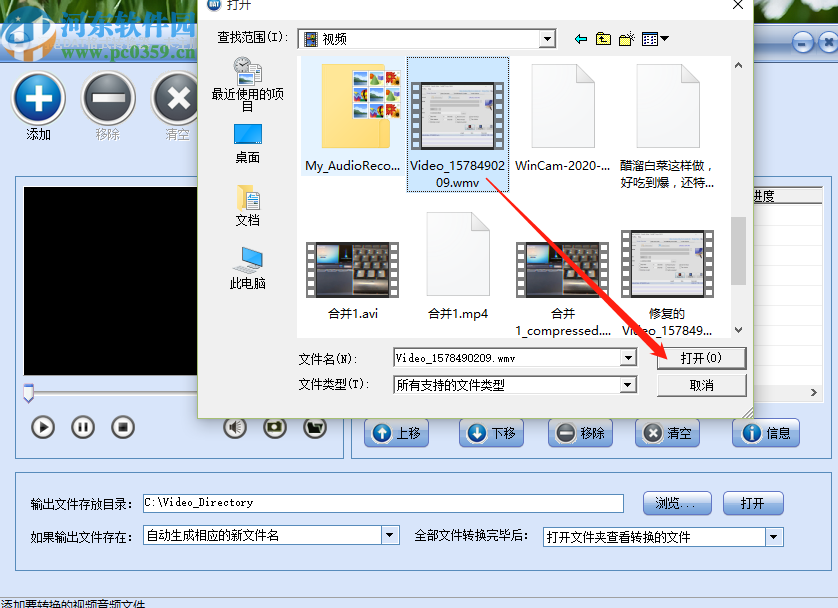Click the Info (信息) button

click(x=766, y=433)
